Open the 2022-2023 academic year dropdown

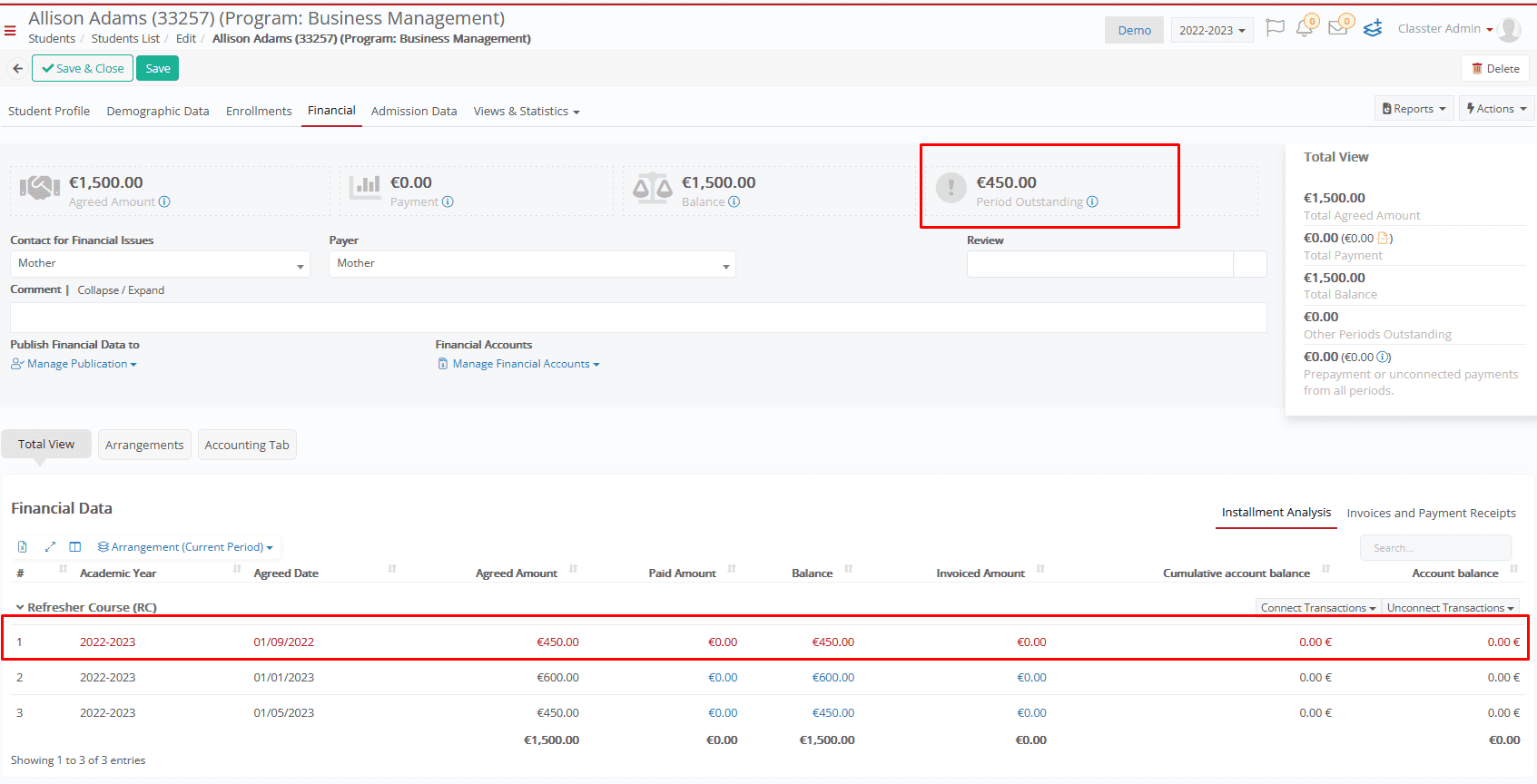click(x=1212, y=30)
